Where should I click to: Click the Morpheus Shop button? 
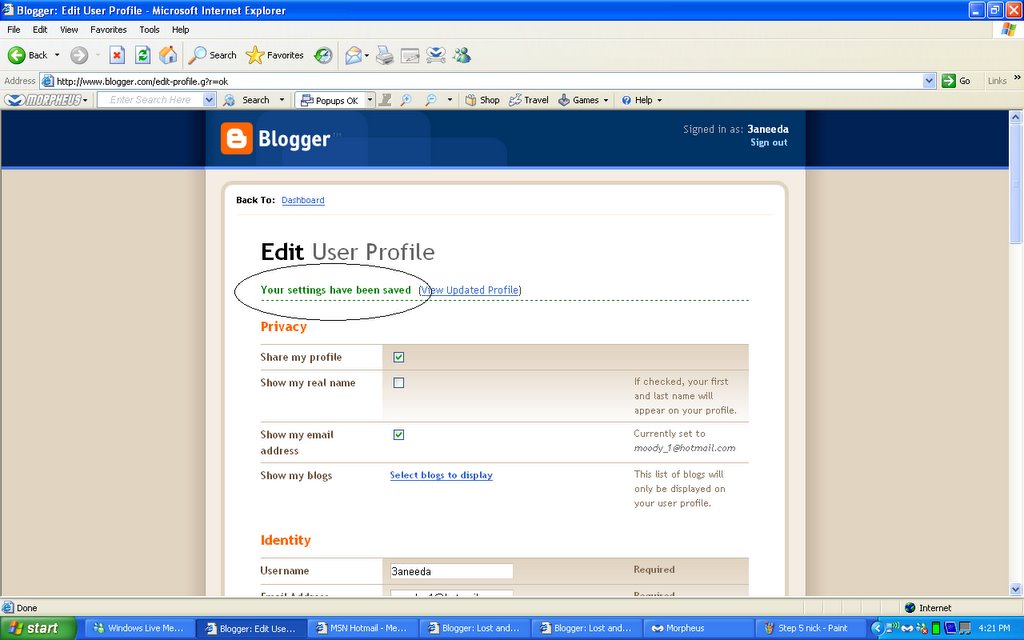(x=482, y=100)
